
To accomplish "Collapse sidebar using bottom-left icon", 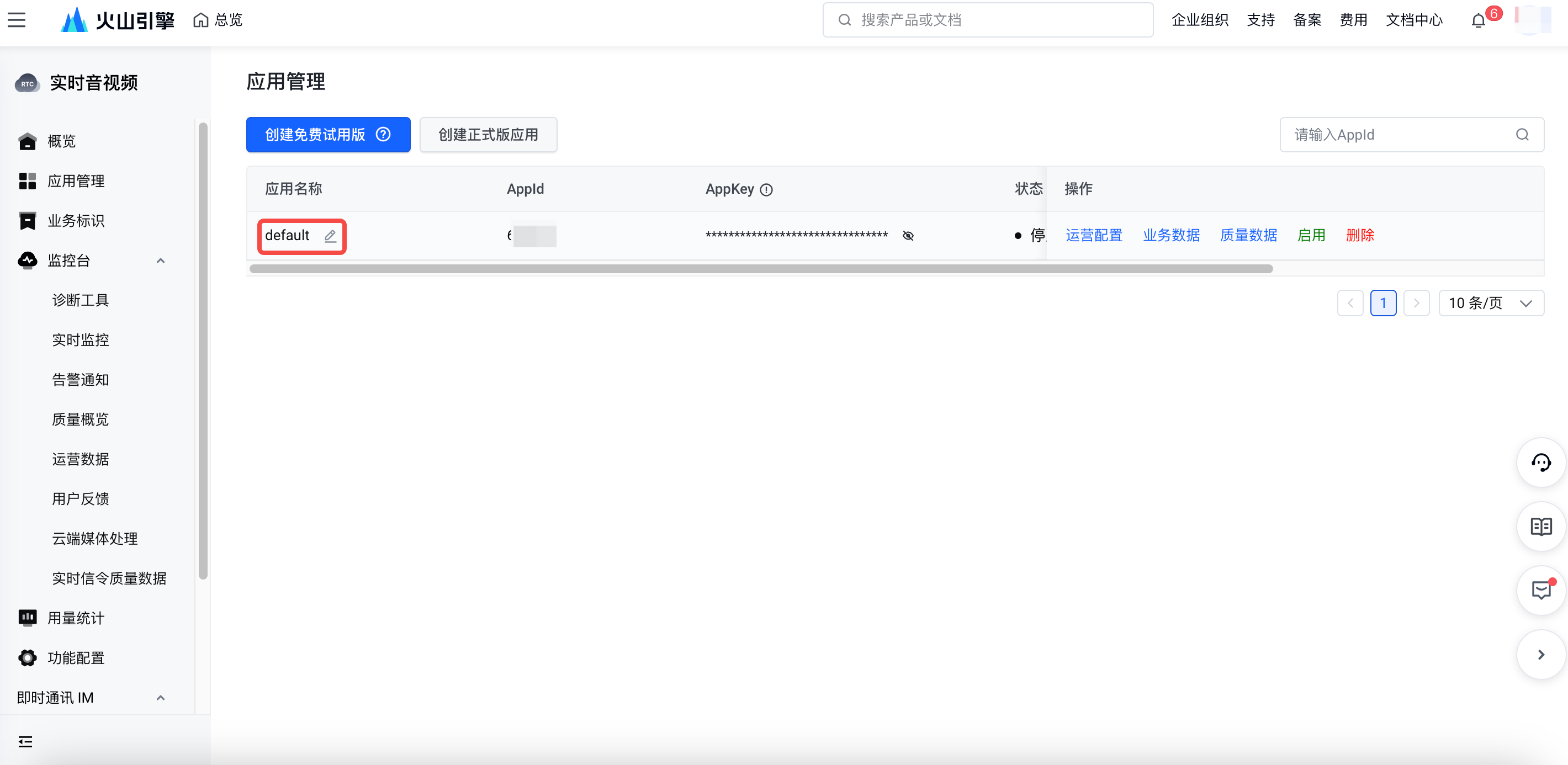I will (x=25, y=741).
